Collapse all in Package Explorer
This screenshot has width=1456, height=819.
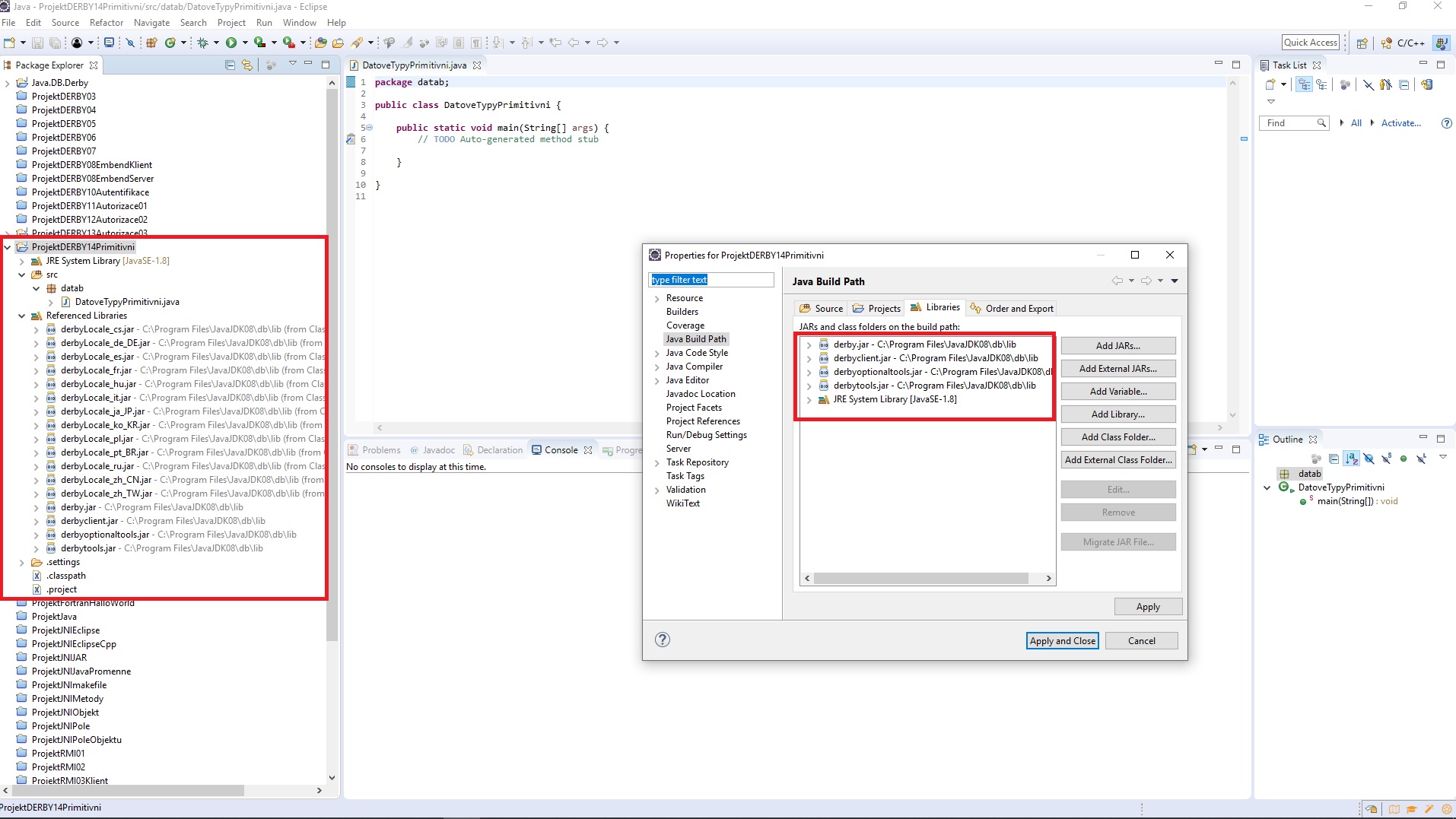click(x=230, y=65)
